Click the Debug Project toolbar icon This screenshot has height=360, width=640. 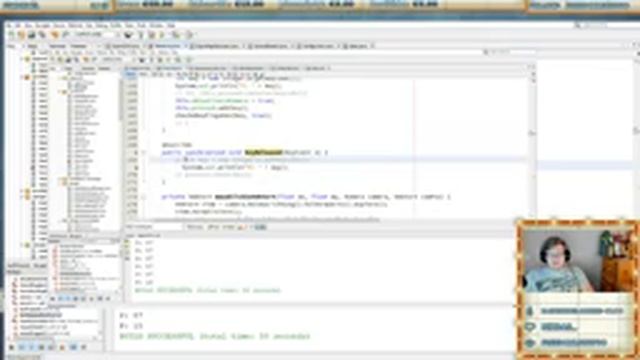176,35
